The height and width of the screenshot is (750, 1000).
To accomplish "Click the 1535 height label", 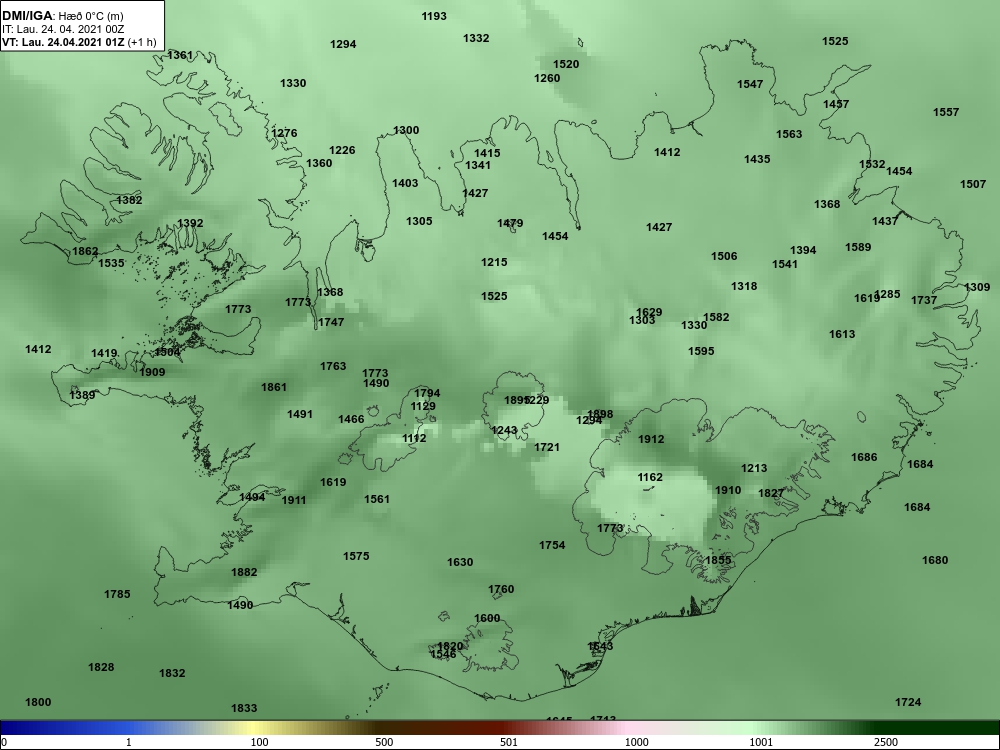I will (x=112, y=263).
